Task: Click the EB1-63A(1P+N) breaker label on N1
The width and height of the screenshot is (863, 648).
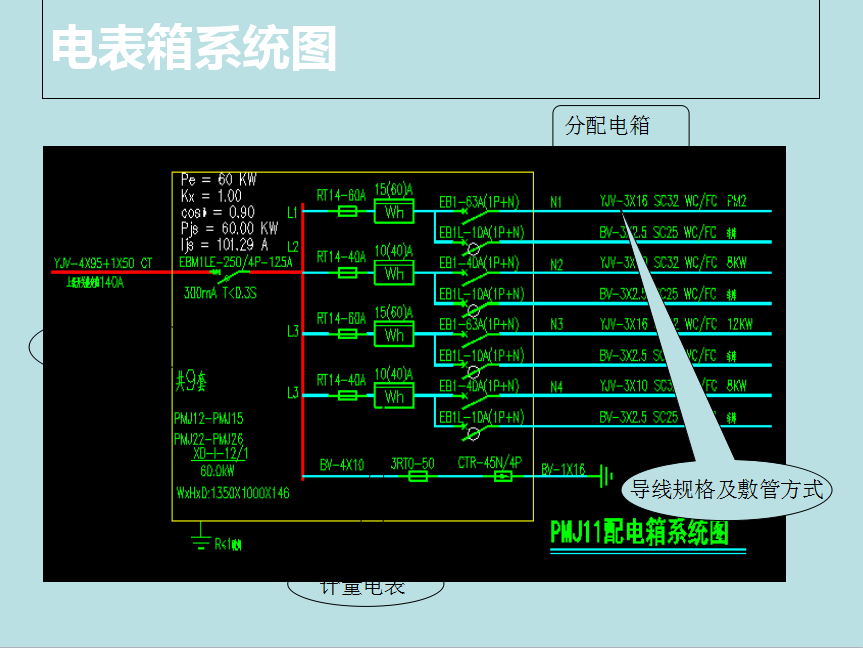Action: pos(479,202)
